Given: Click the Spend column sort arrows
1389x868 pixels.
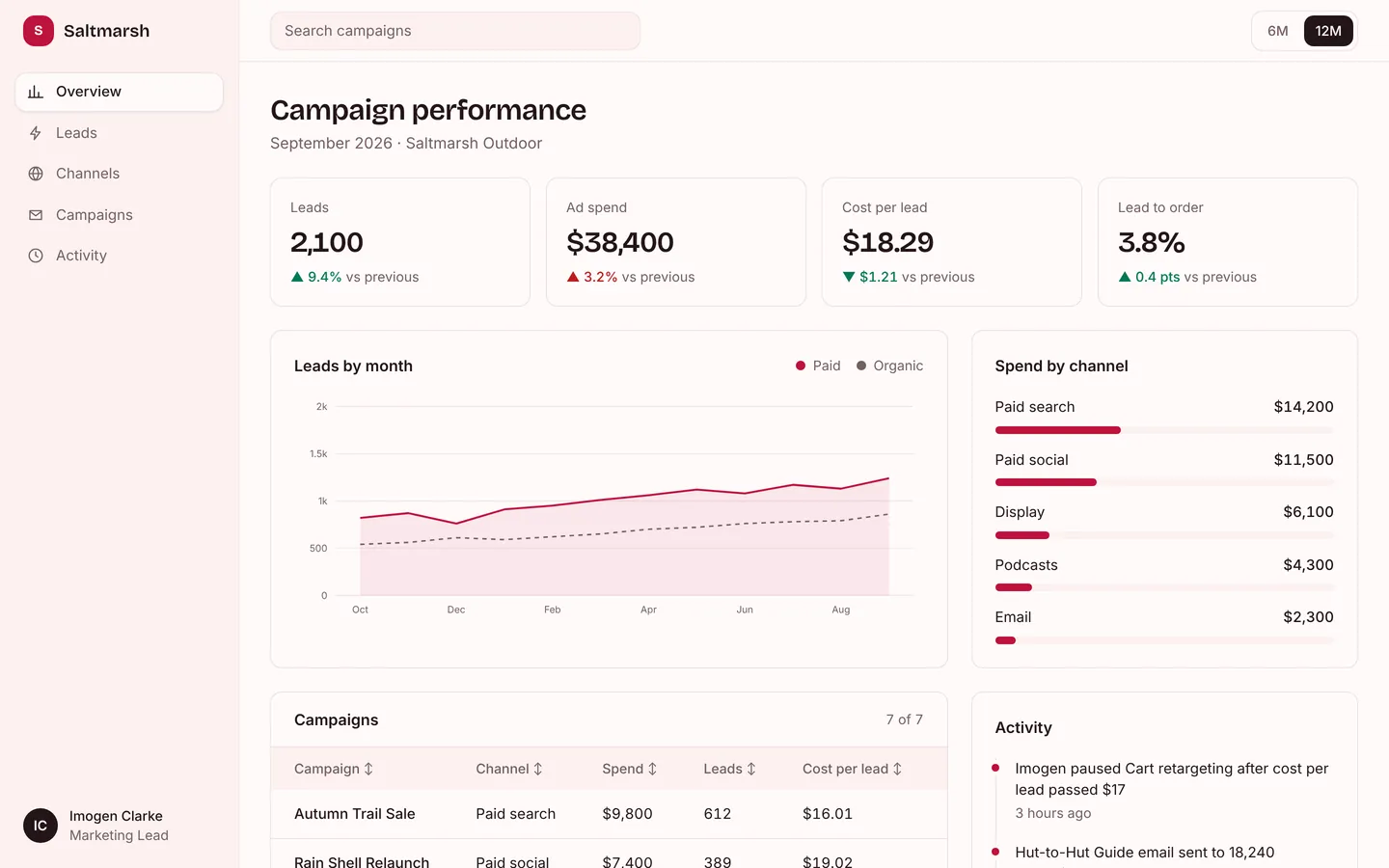Looking at the screenshot, I should pos(652,769).
